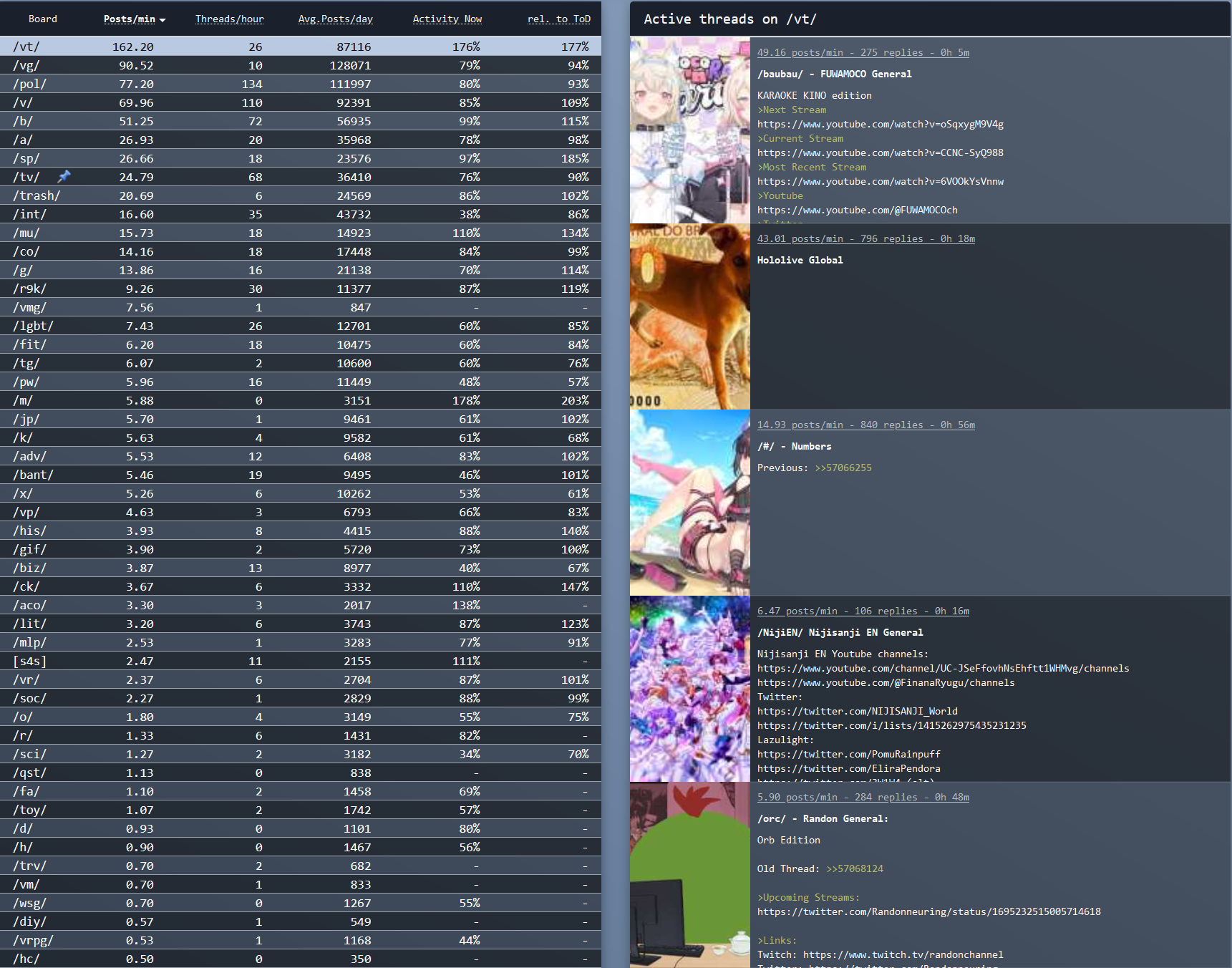Sort table by Threads/hour column

click(x=229, y=19)
